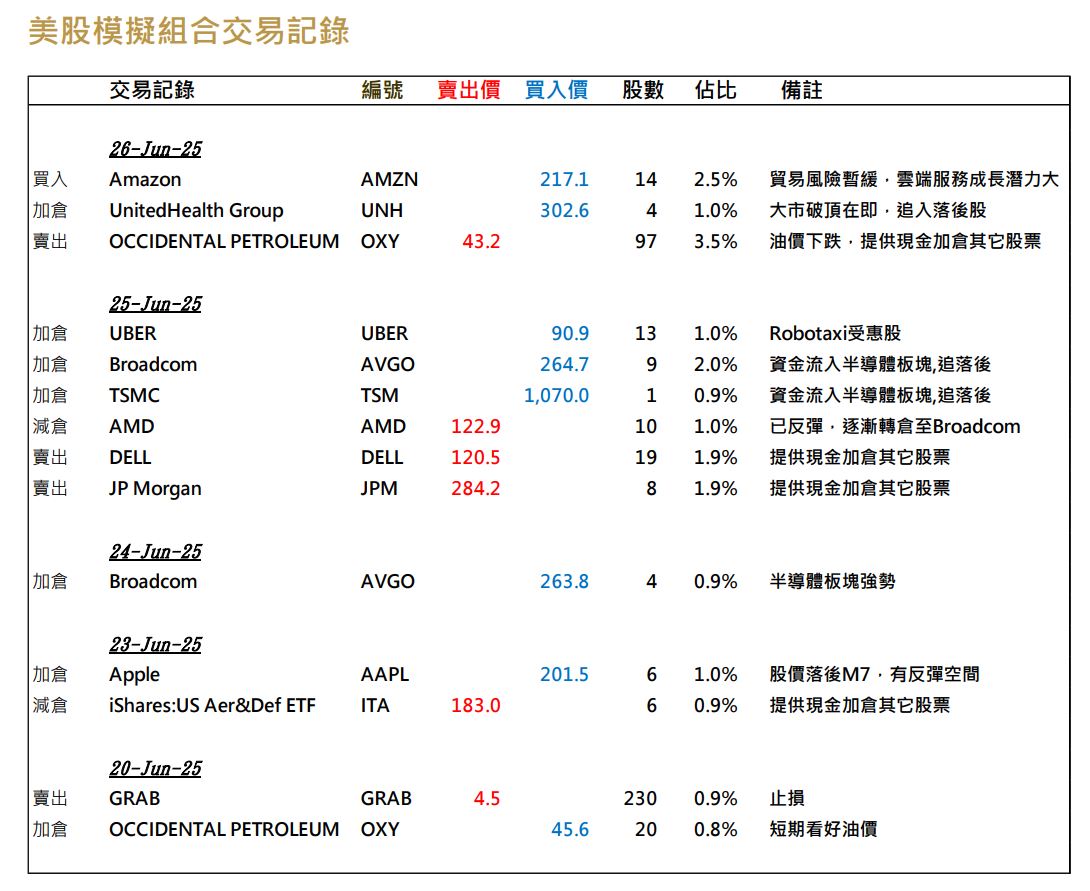Click the remark 貿易風險暫緩，雲端服務成長潛力大

914,179
